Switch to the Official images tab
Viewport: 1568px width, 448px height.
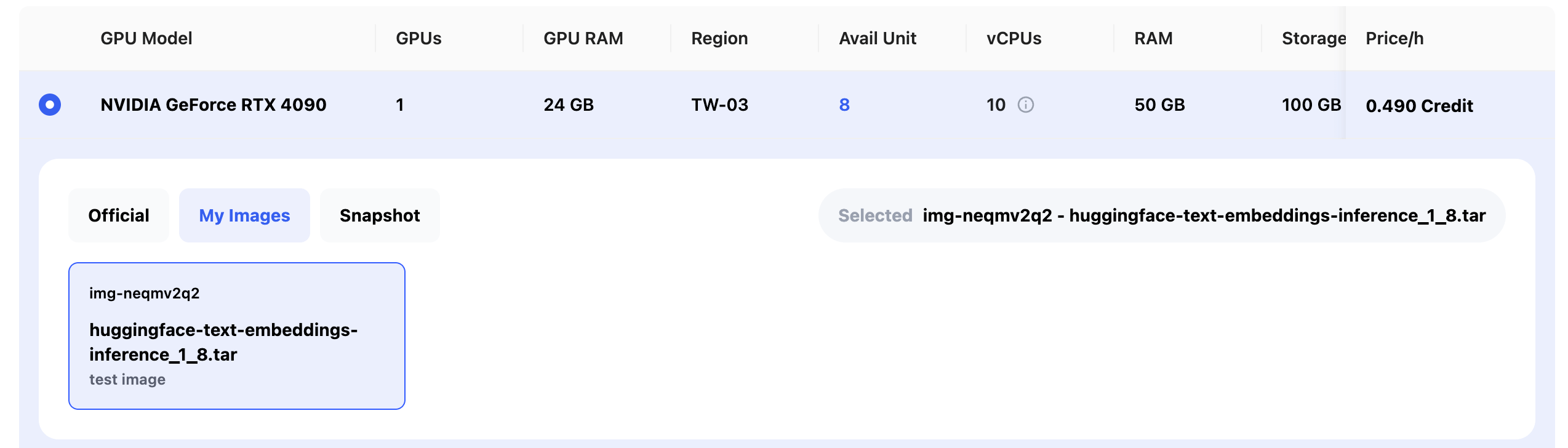point(119,215)
